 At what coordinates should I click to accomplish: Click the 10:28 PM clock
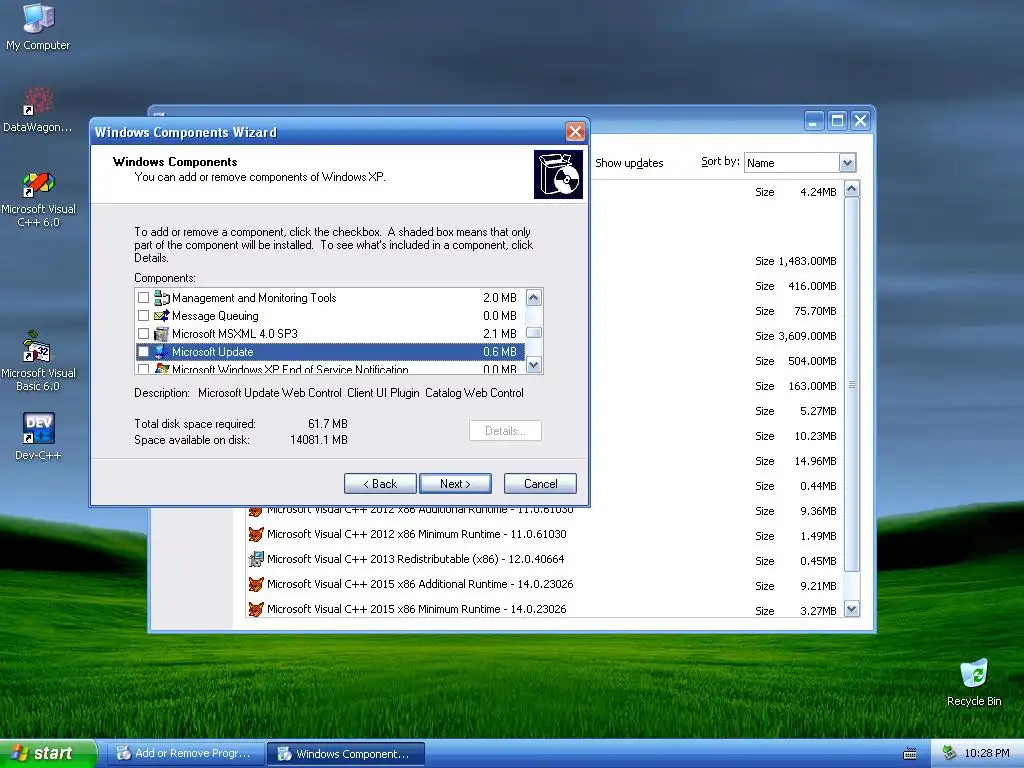tap(987, 753)
